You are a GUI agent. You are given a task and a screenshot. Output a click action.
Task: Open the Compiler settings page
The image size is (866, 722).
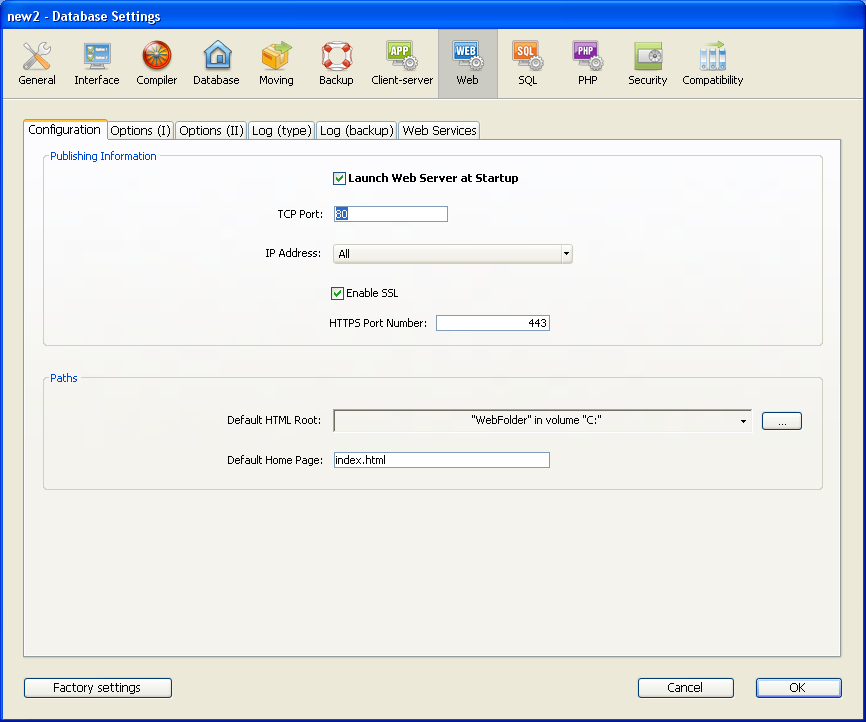click(x=157, y=64)
